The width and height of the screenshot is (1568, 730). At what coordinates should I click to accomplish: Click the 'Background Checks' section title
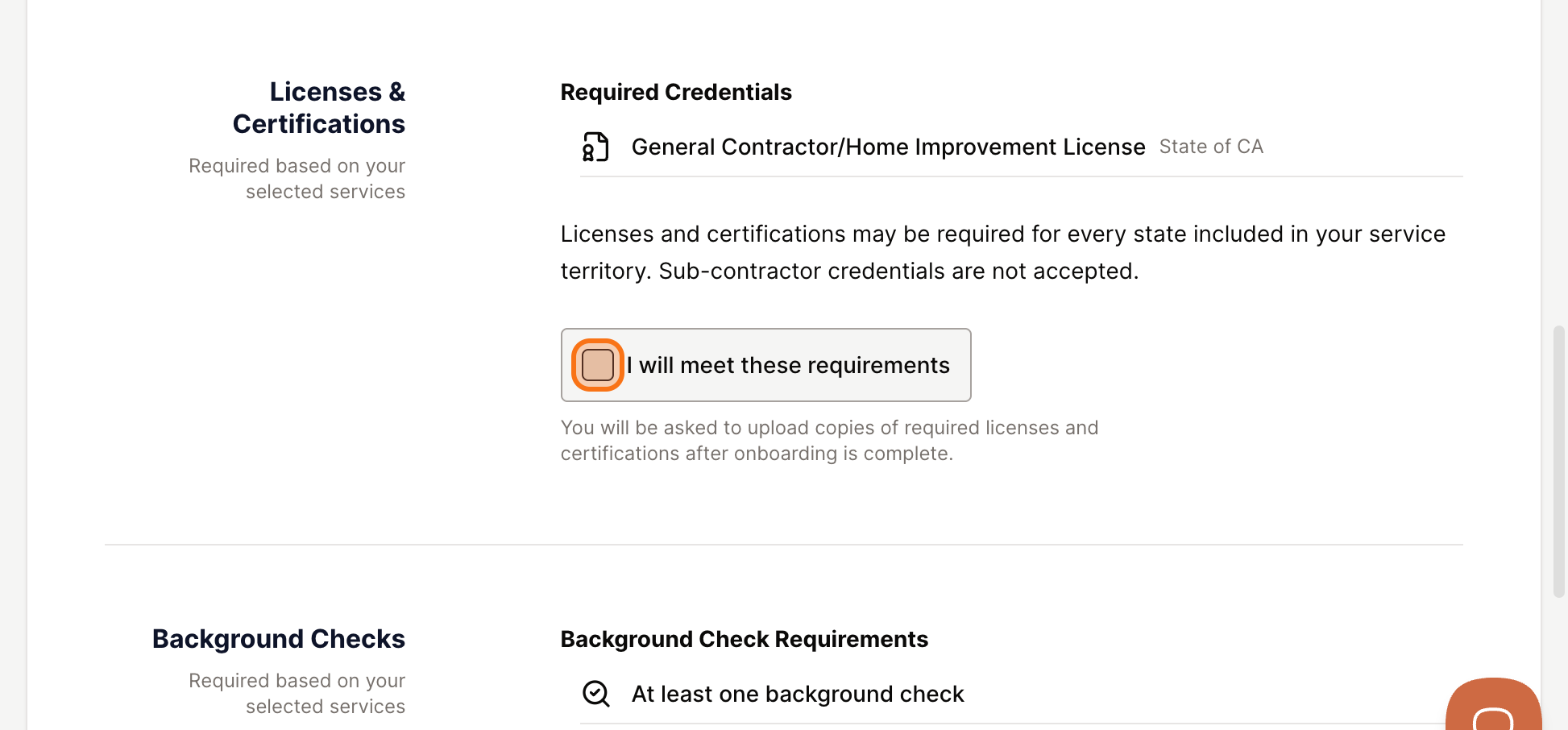pyautogui.click(x=279, y=638)
